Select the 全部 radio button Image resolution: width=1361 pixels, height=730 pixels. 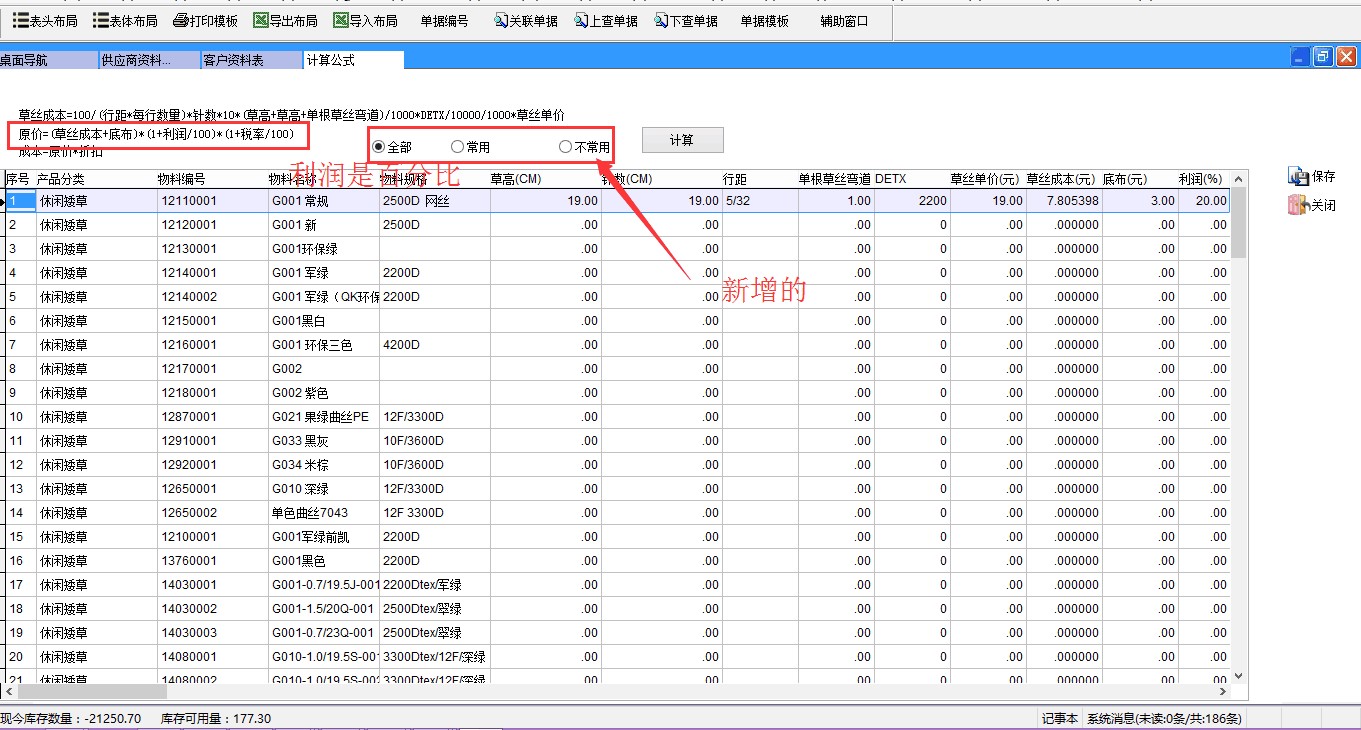[x=379, y=147]
